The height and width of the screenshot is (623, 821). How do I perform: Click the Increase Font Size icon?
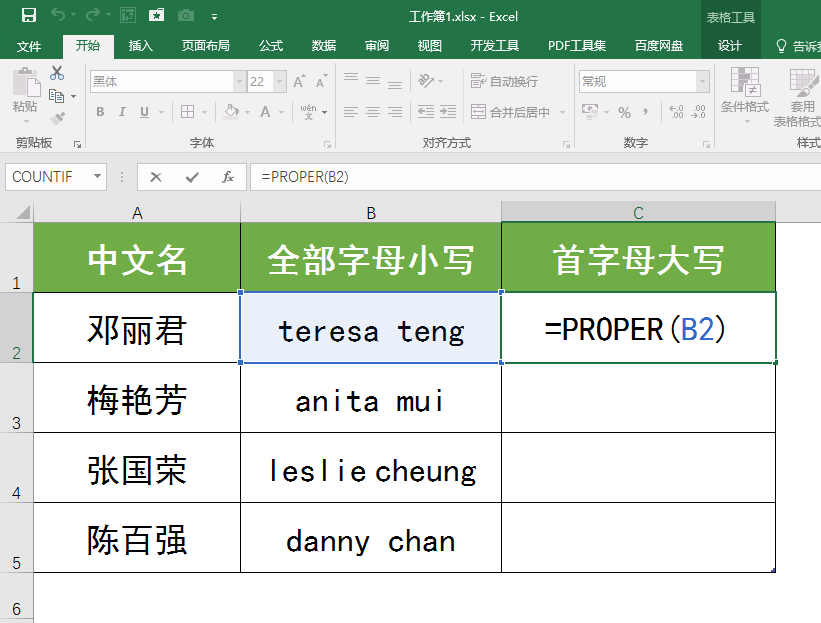point(299,81)
